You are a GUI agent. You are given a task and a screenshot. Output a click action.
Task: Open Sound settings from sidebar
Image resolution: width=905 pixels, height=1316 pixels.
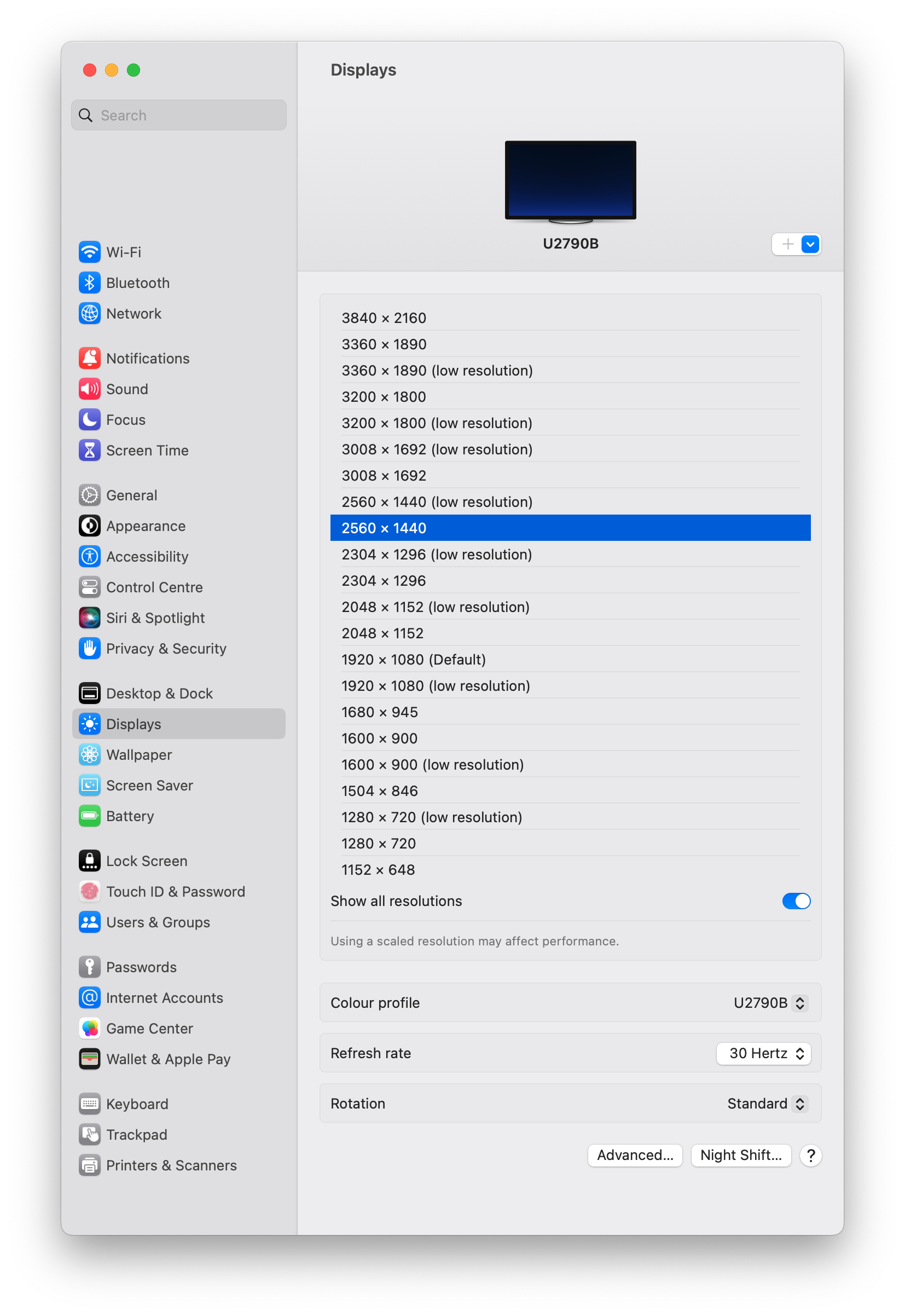click(x=127, y=389)
